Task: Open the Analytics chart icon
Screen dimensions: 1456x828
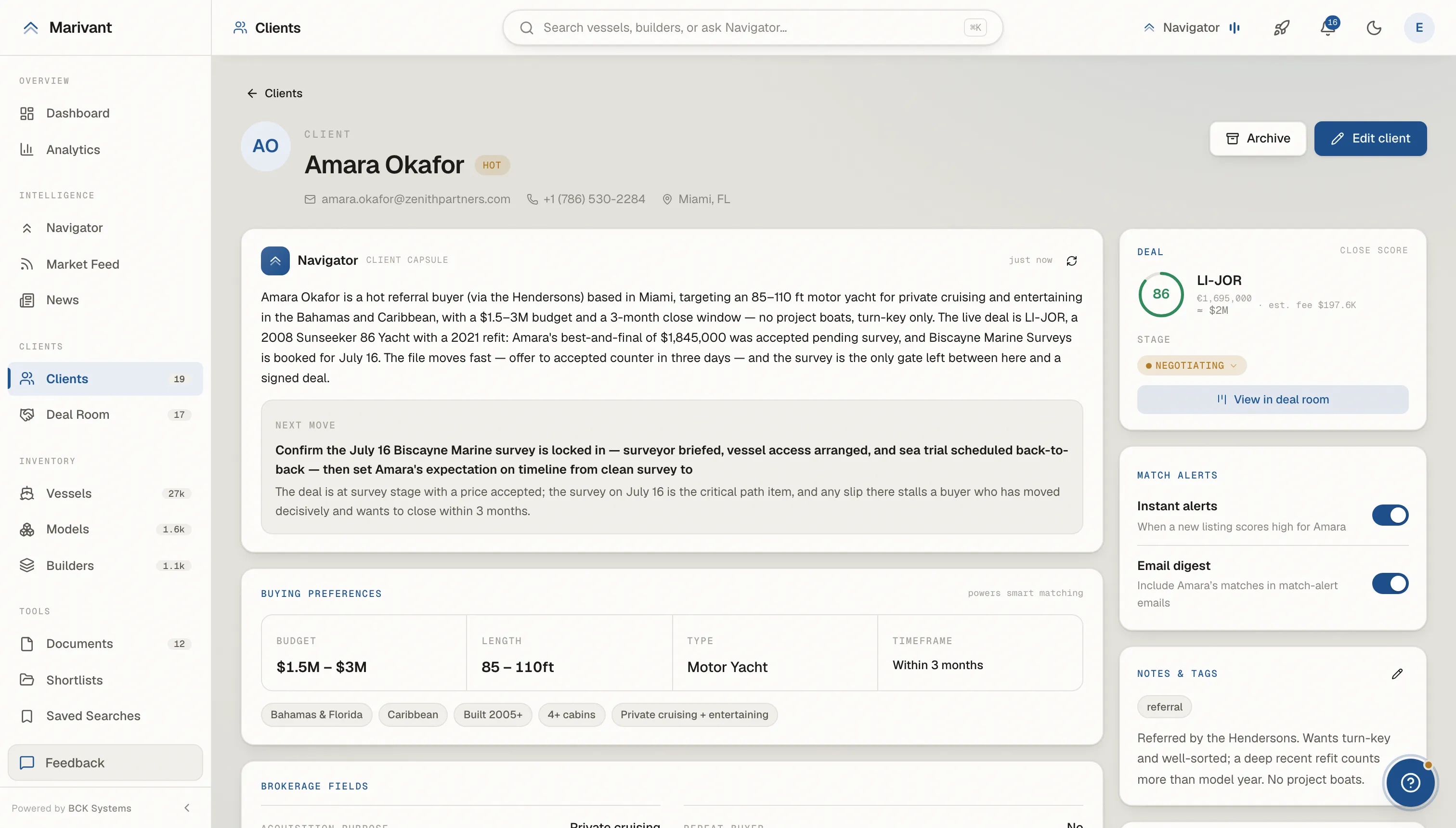Action: (x=27, y=150)
